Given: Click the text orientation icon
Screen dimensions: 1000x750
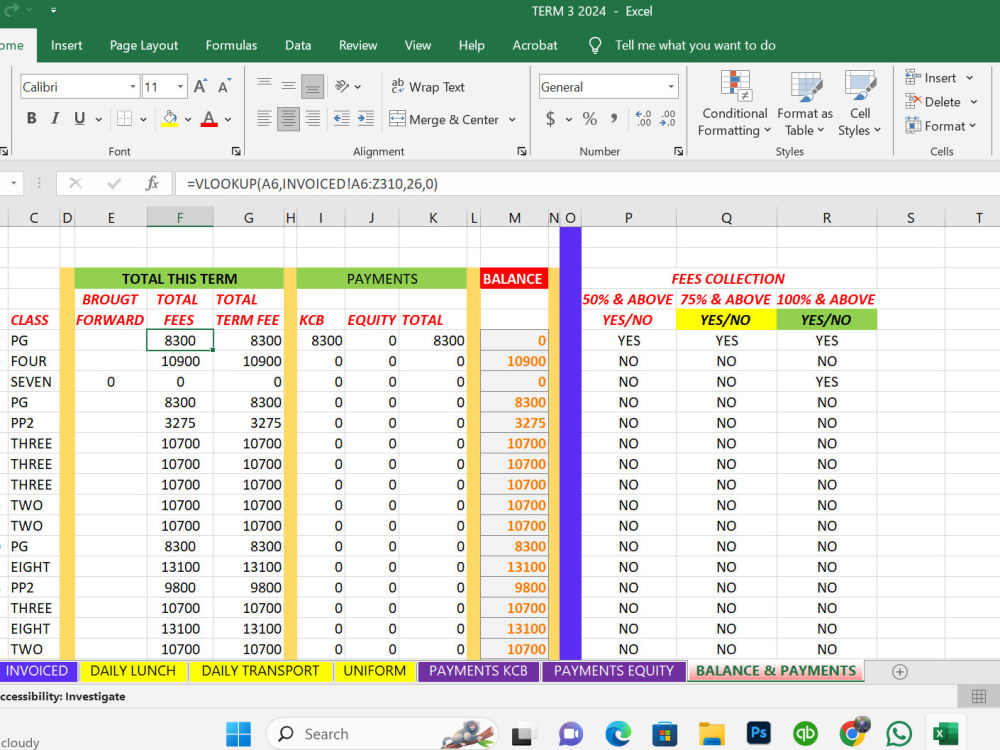Looking at the screenshot, I should tap(342, 86).
